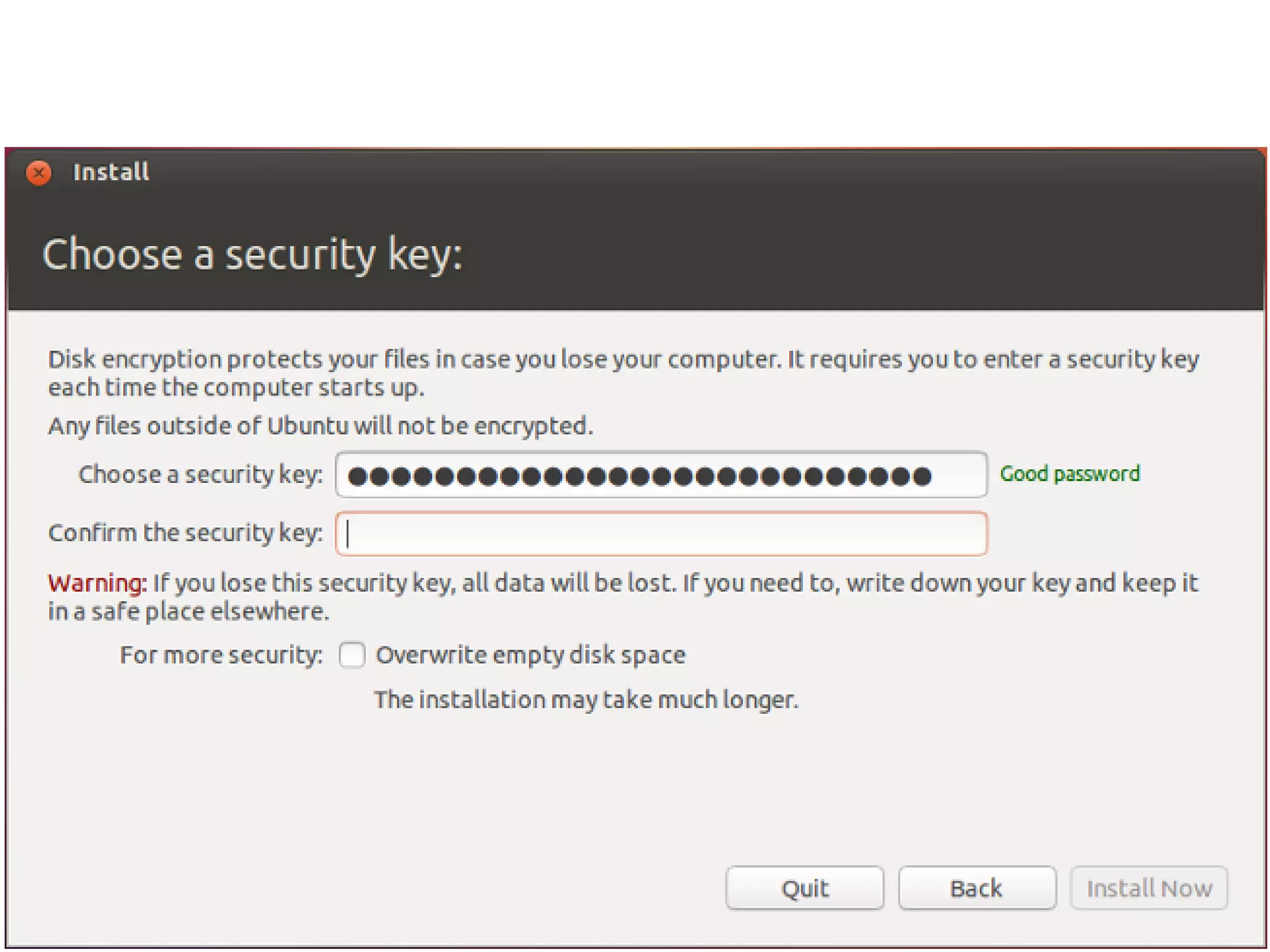This screenshot has width=1270, height=952.
Task: Click the 'Choose a security key:' field label
Action: tap(200, 475)
